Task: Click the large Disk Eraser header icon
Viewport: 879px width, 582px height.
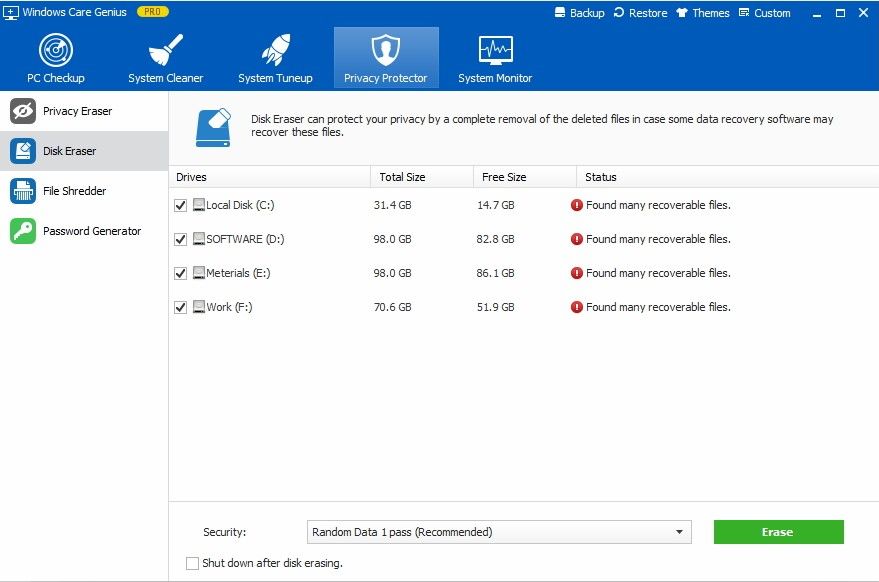Action: pos(213,127)
